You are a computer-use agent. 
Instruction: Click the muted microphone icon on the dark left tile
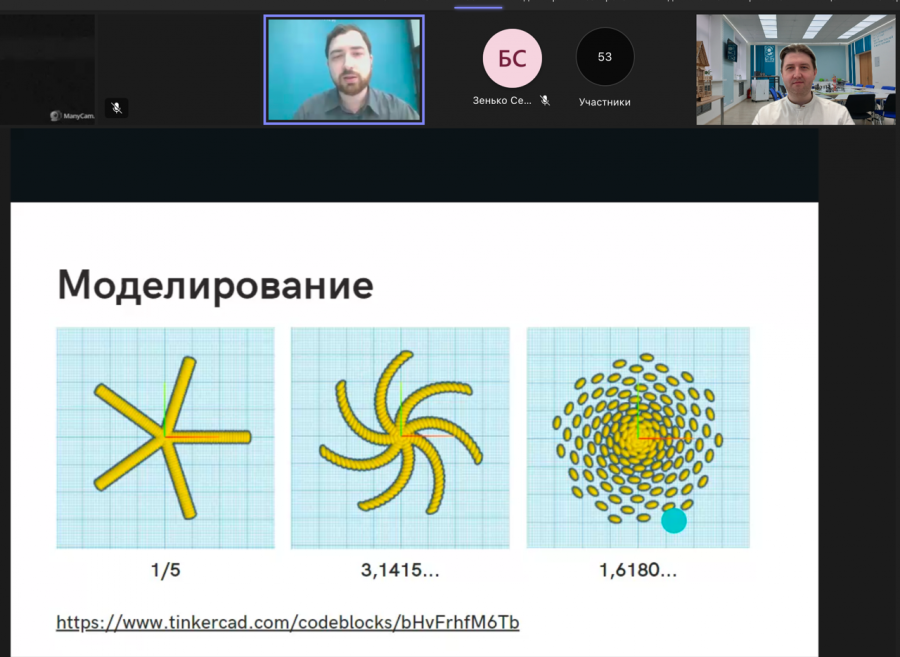(x=117, y=108)
